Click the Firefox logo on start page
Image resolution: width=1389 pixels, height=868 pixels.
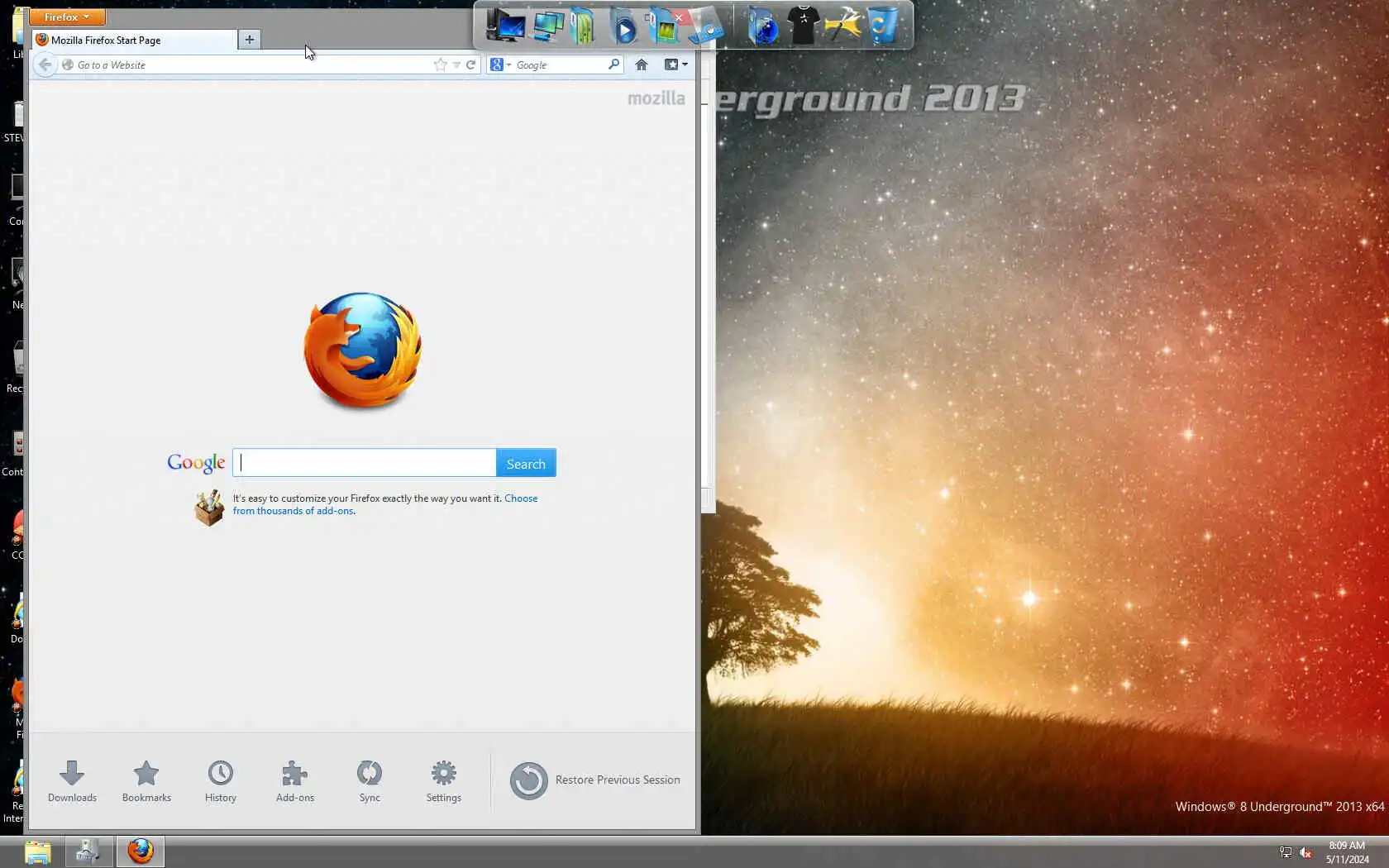pyautogui.click(x=363, y=350)
